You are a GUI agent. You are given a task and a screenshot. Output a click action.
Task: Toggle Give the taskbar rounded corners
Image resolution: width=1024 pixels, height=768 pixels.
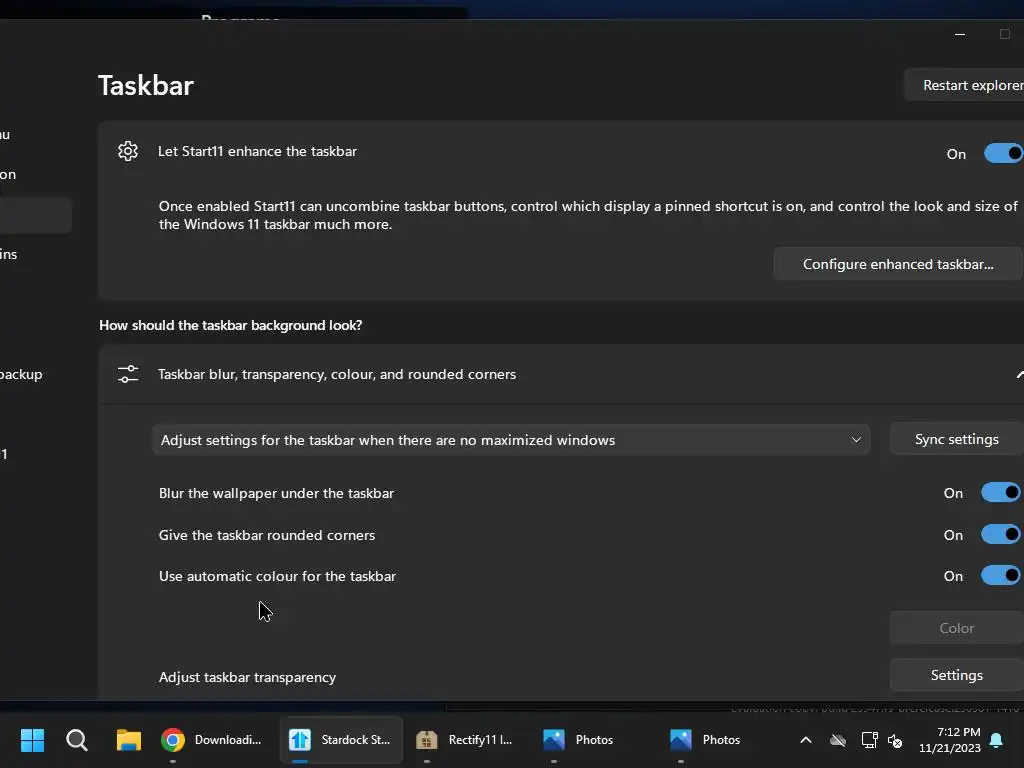click(x=1001, y=534)
